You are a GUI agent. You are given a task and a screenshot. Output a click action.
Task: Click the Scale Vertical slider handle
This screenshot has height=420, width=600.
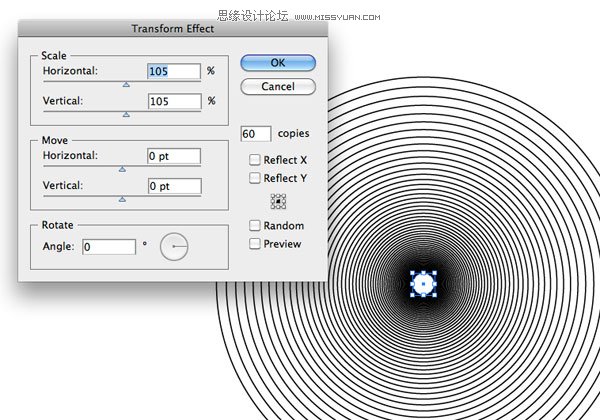(126, 115)
